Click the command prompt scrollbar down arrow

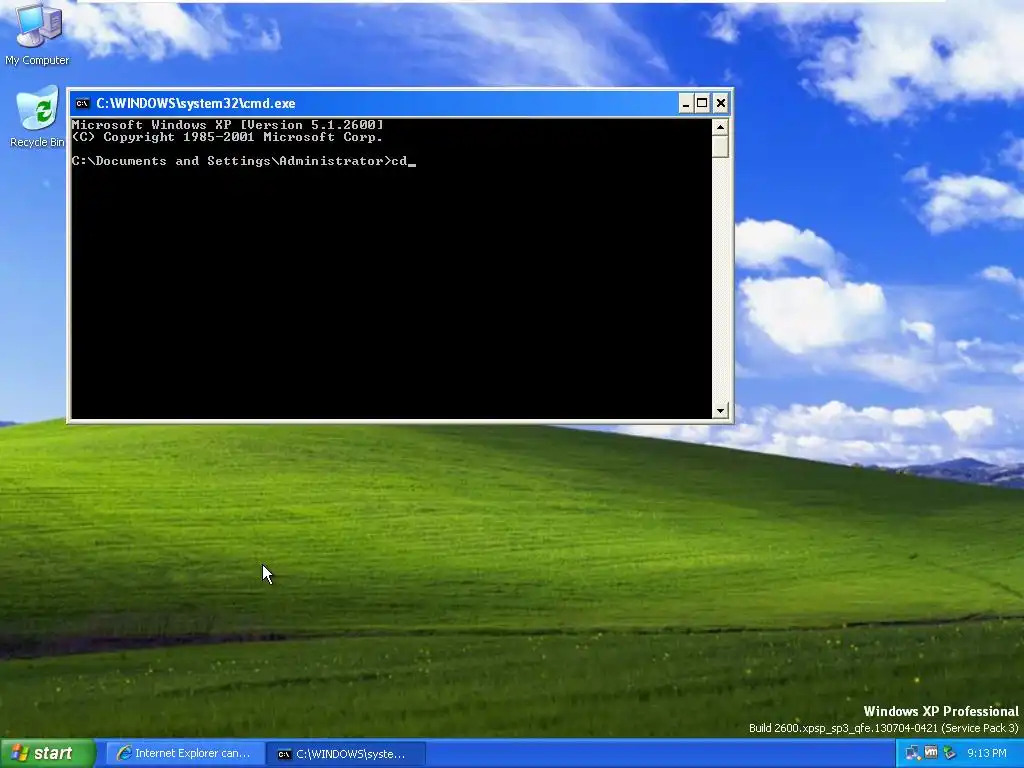[x=720, y=410]
